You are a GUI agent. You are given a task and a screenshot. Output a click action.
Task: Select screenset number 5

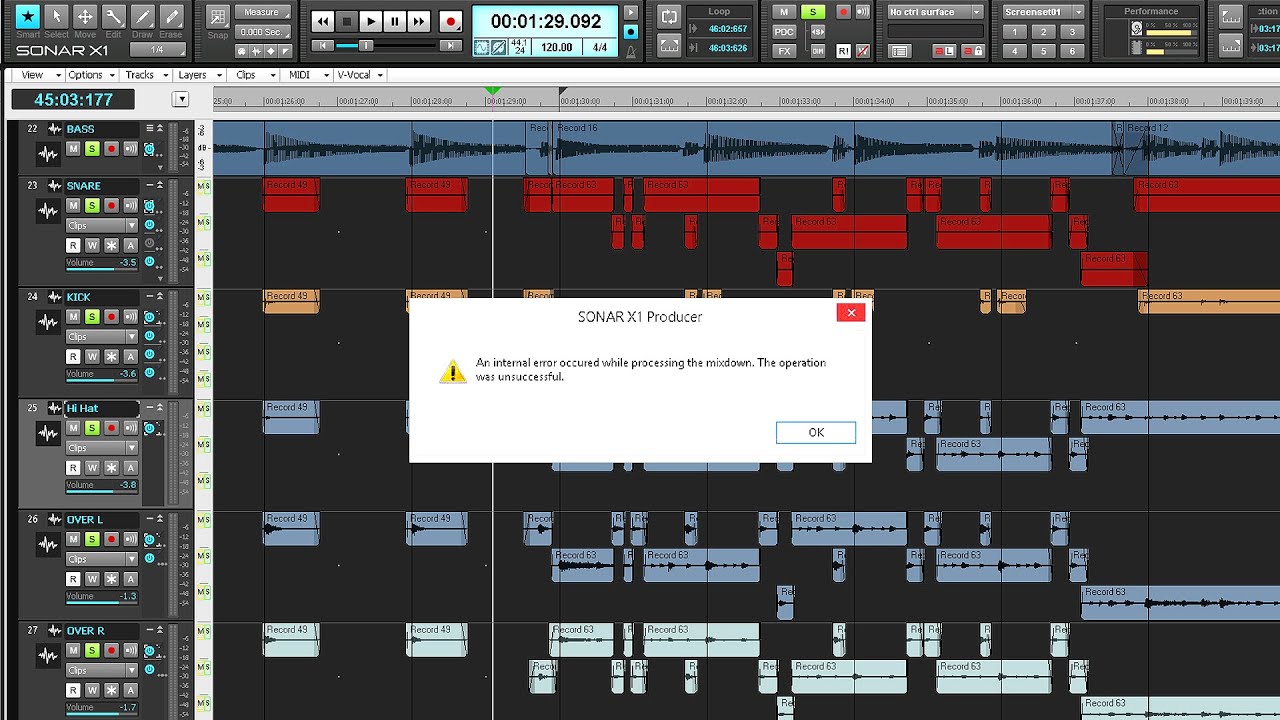click(x=1044, y=51)
